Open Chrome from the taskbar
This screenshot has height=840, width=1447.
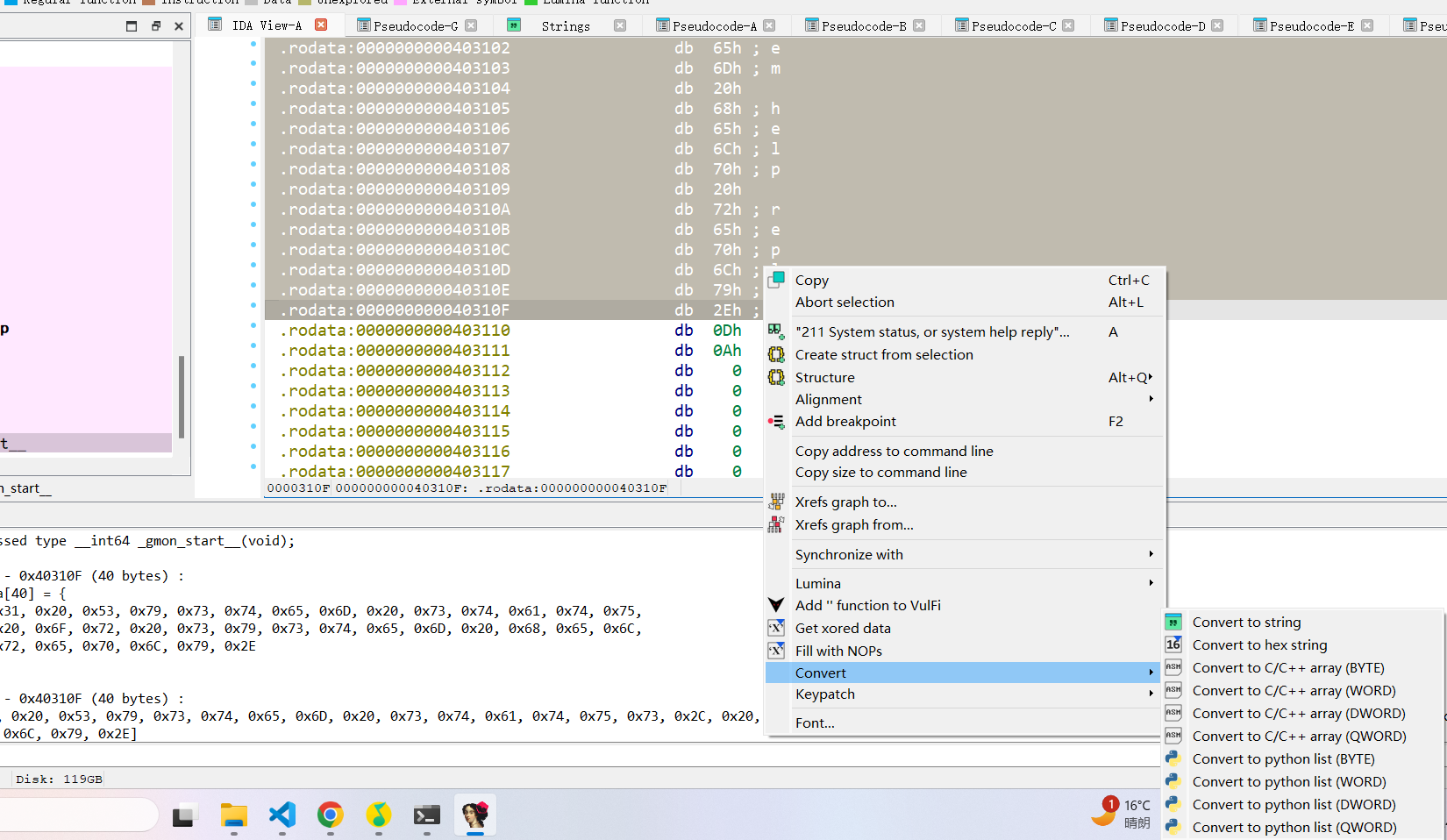[330, 815]
